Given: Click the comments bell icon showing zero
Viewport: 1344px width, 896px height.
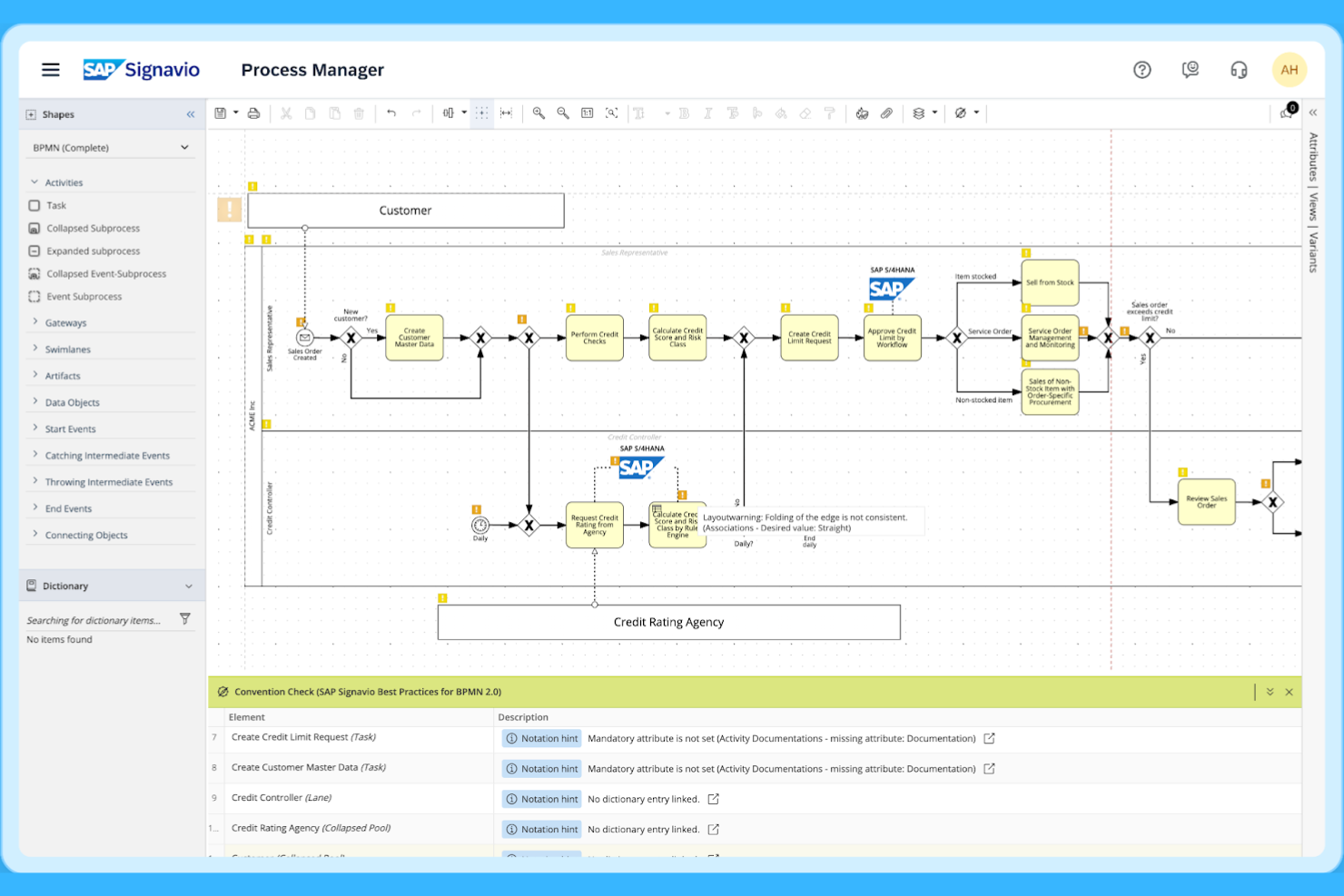Looking at the screenshot, I should [1285, 113].
